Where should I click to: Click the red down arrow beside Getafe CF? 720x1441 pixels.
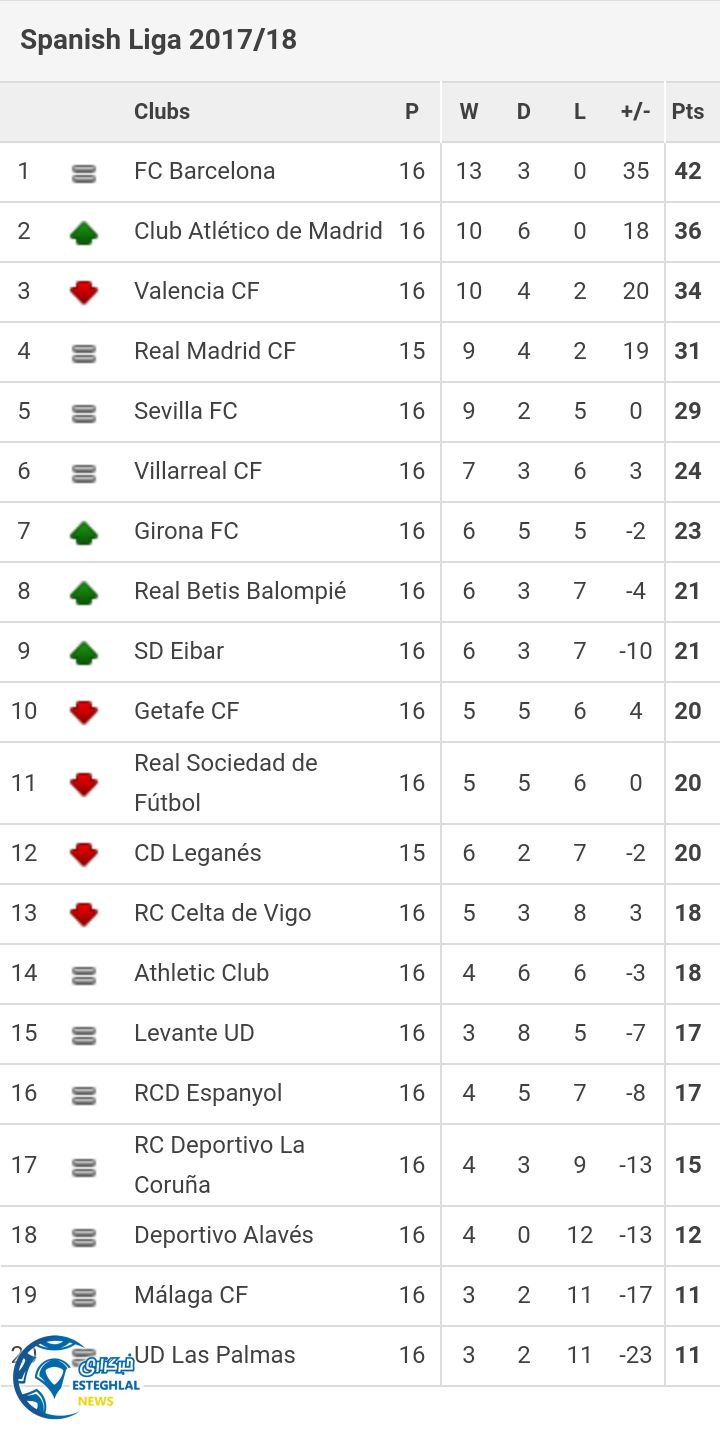pos(84,713)
